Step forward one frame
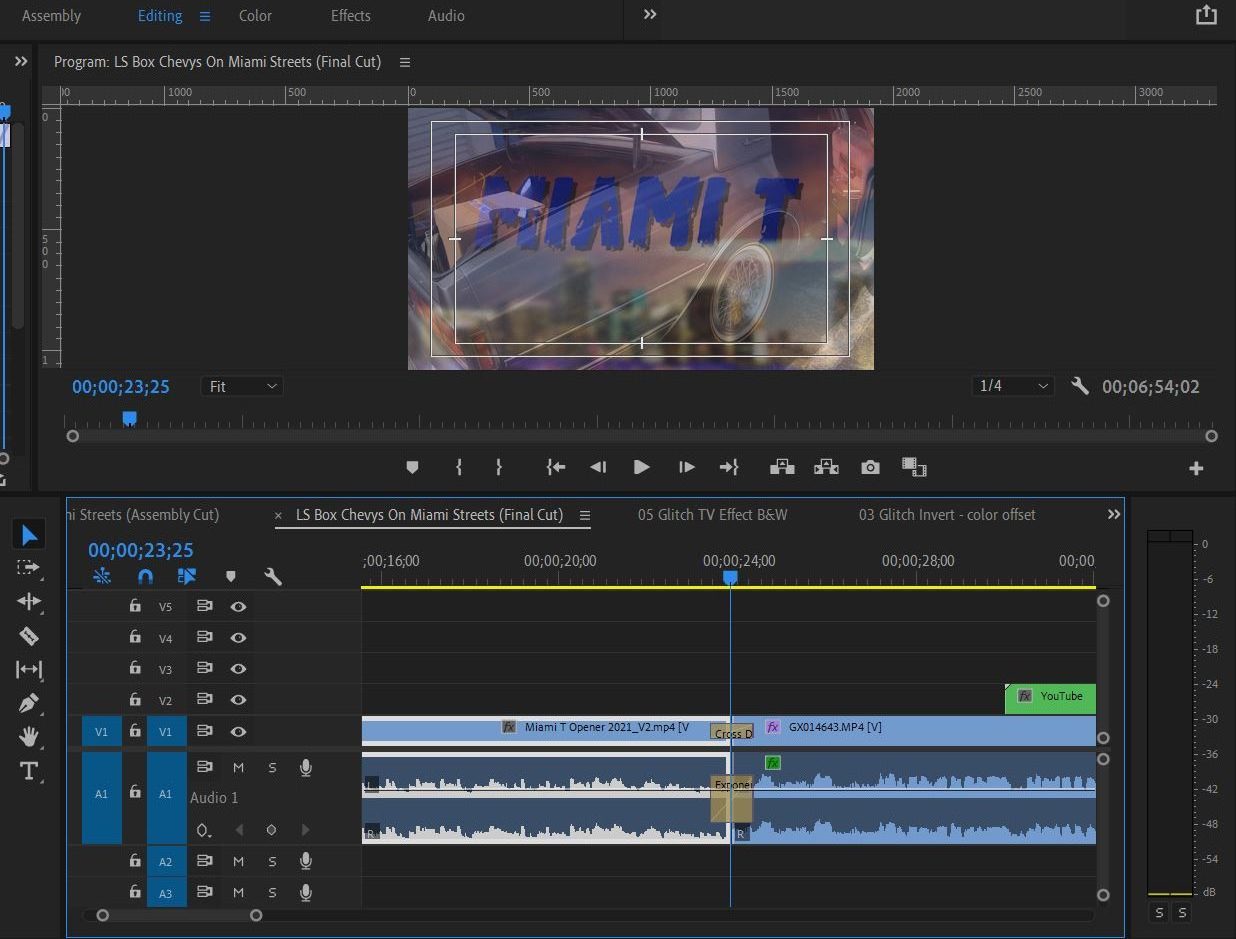Viewport: 1236px width, 939px height. 686,467
